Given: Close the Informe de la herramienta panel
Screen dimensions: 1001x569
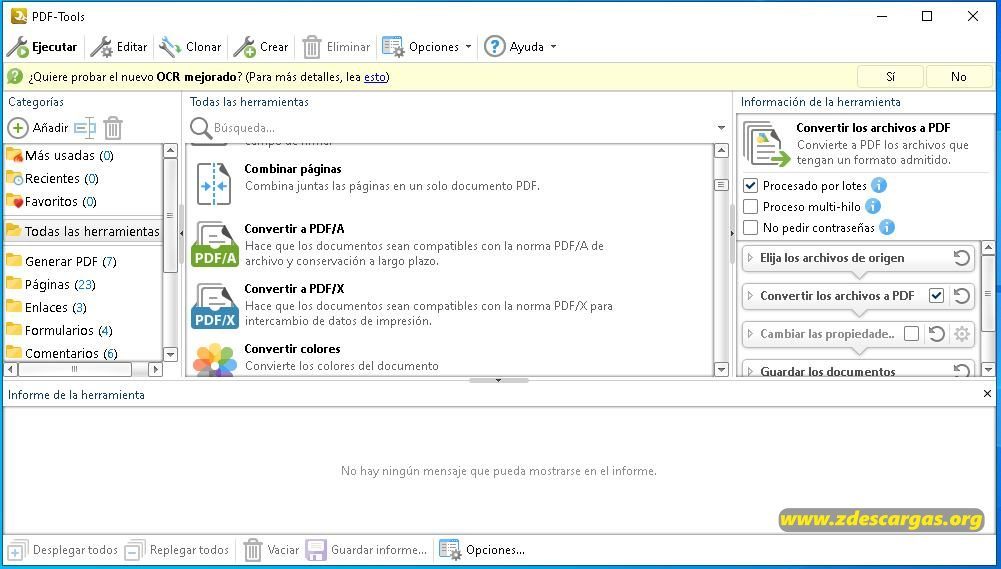Looking at the screenshot, I should pos(987,394).
